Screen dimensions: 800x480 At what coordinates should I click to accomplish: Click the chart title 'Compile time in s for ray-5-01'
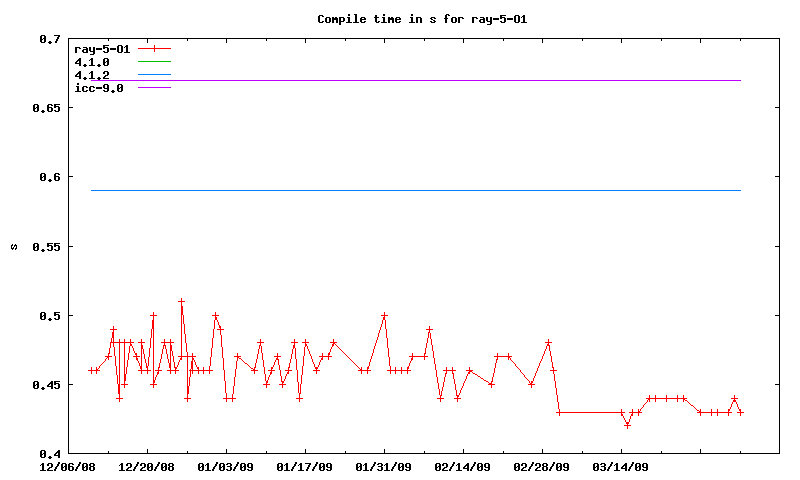(x=400, y=19)
